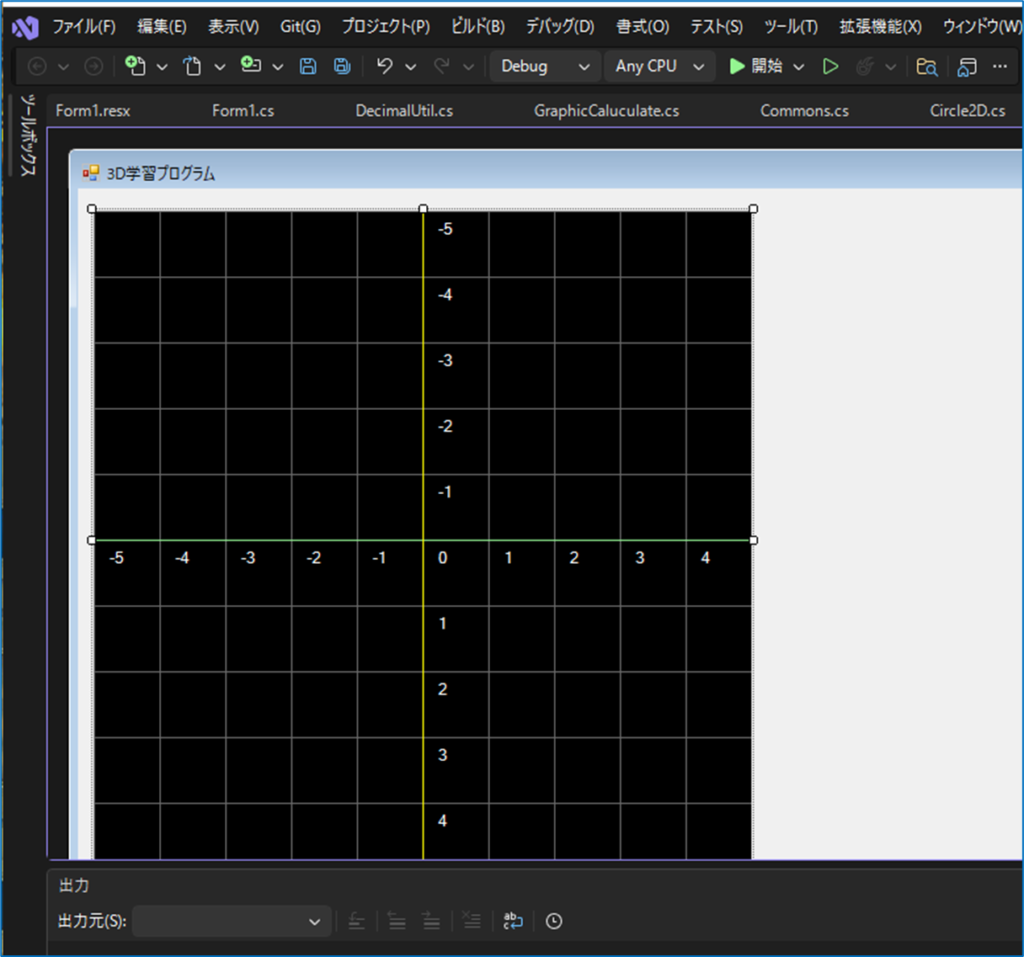Click the Undo arrow icon
The width and height of the screenshot is (1024, 957).
[x=385, y=66]
